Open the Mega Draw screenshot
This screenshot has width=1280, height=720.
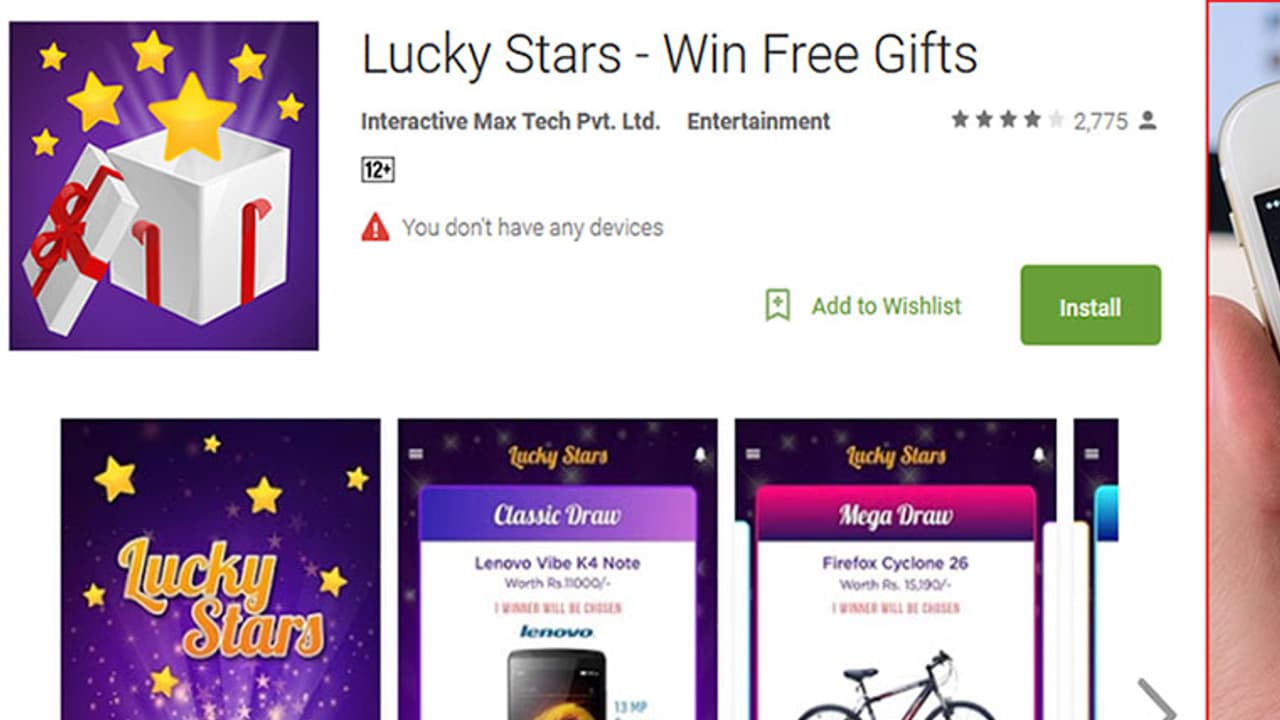(x=895, y=569)
